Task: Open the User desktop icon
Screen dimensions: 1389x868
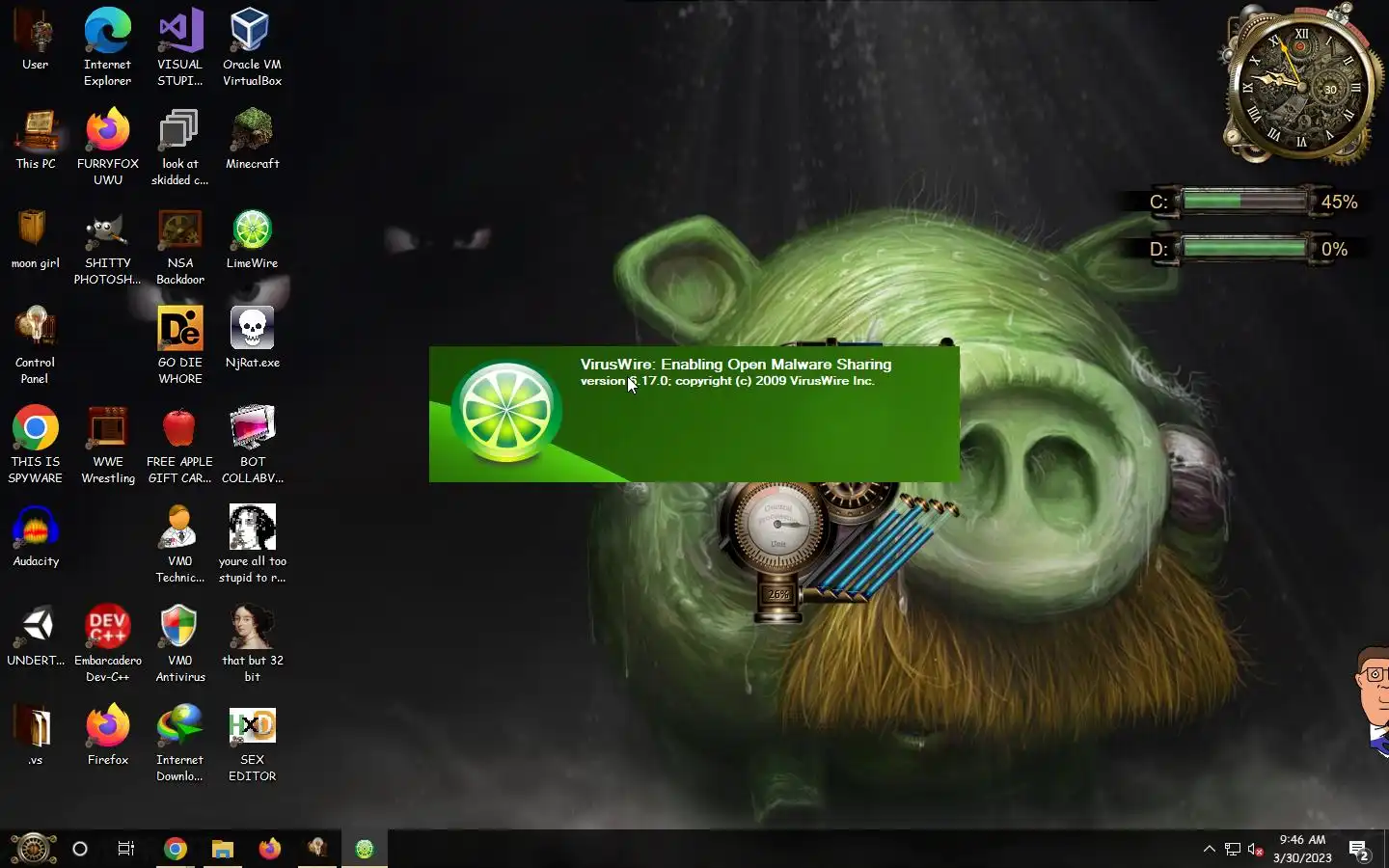Action: 36,40
